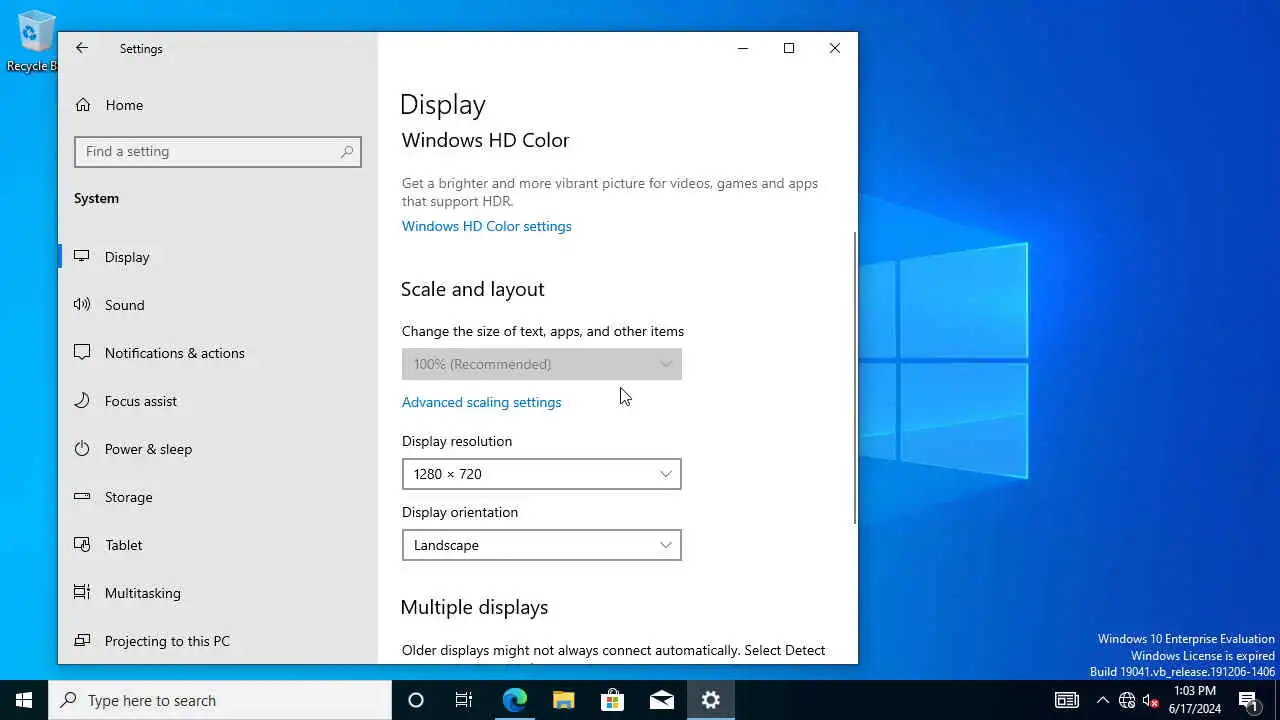This screenshot has height=720, width=1280.
Task: Open Microsoft Store from taskbar
Action: (x=612, y=700)
